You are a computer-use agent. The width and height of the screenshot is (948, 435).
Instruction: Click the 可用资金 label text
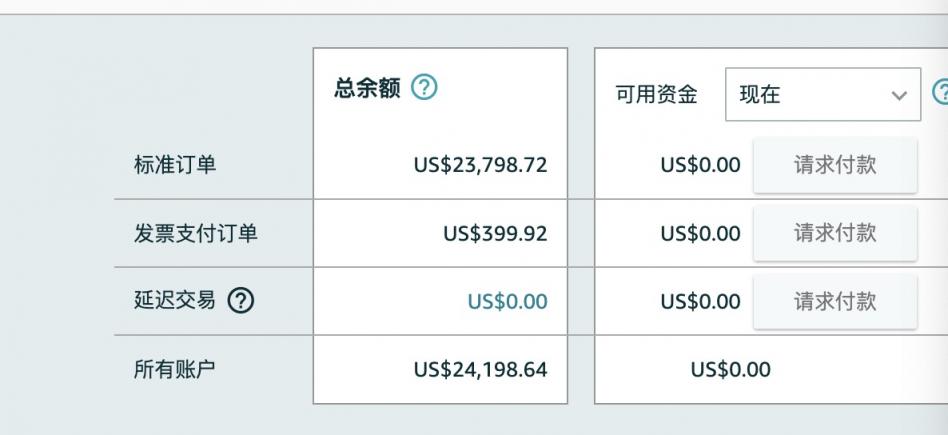click(x=656, y=94)
